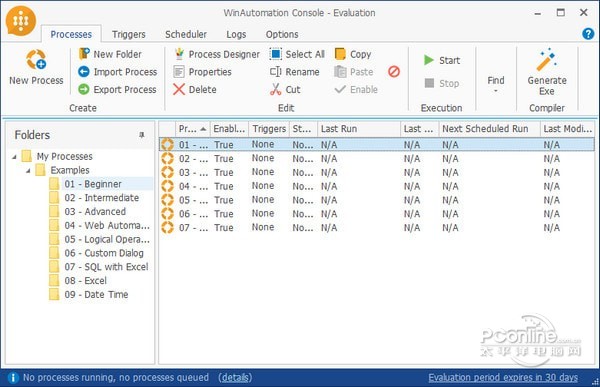
Task: Sort by Last Modi... column header
Action: click(x=567, y=129)
